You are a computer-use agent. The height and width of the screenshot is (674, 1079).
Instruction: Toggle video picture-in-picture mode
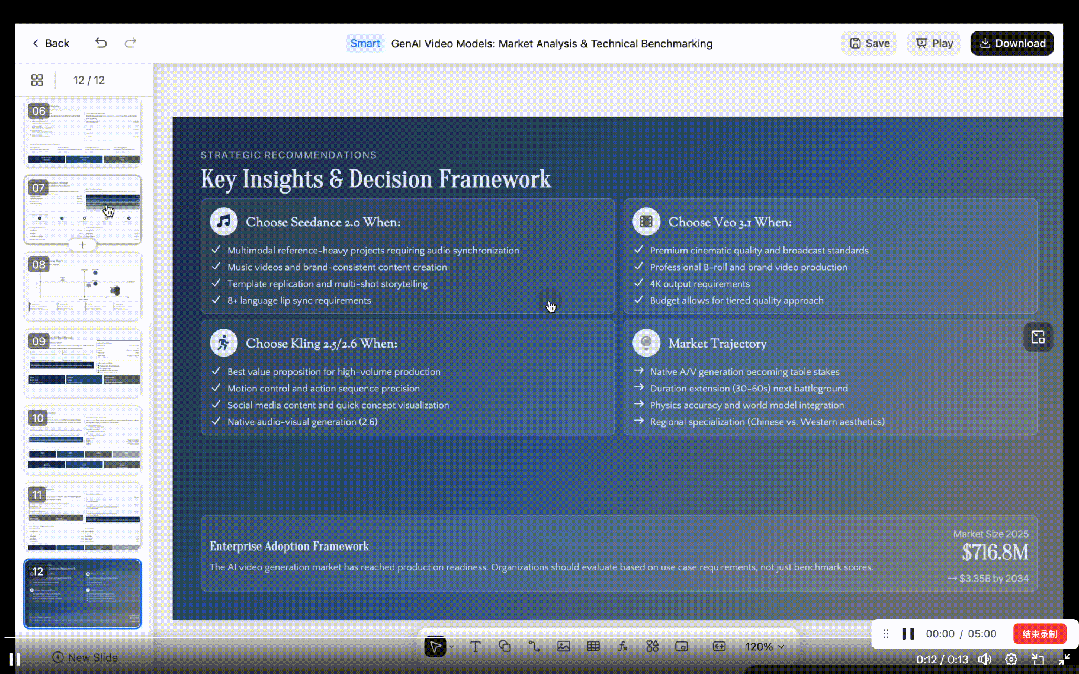click(x=1038, y=659)
